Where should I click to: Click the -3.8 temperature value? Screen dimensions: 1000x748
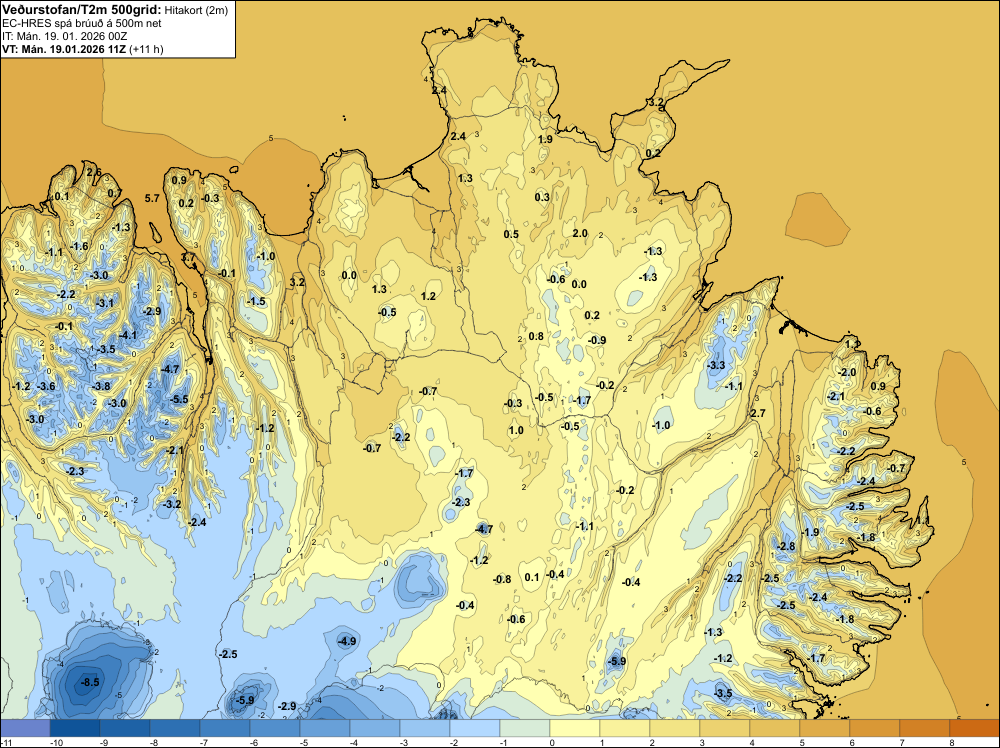click(x=101, y=386)
